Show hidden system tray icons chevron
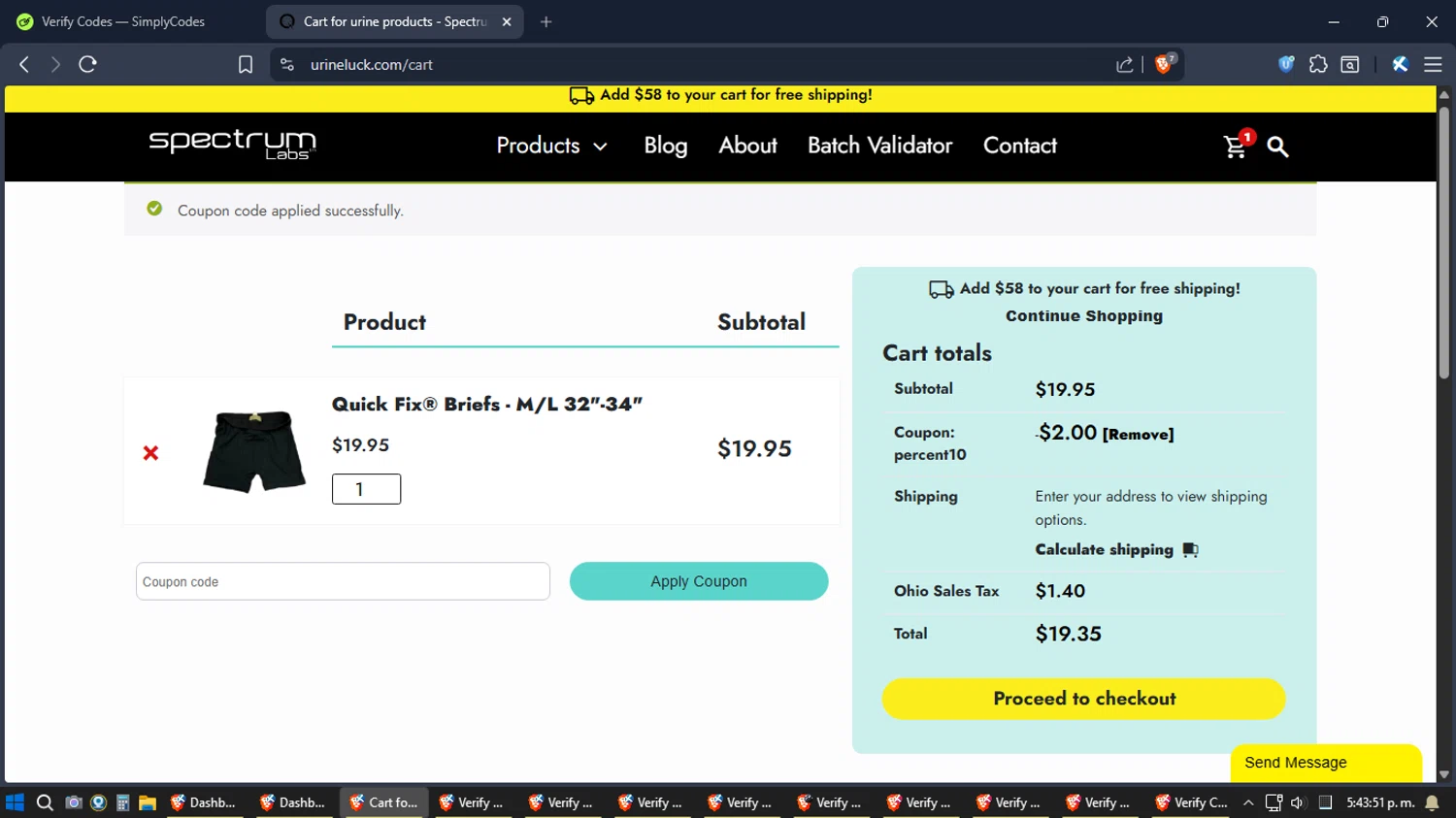1456x818 pixels. tap(1248, 802)
